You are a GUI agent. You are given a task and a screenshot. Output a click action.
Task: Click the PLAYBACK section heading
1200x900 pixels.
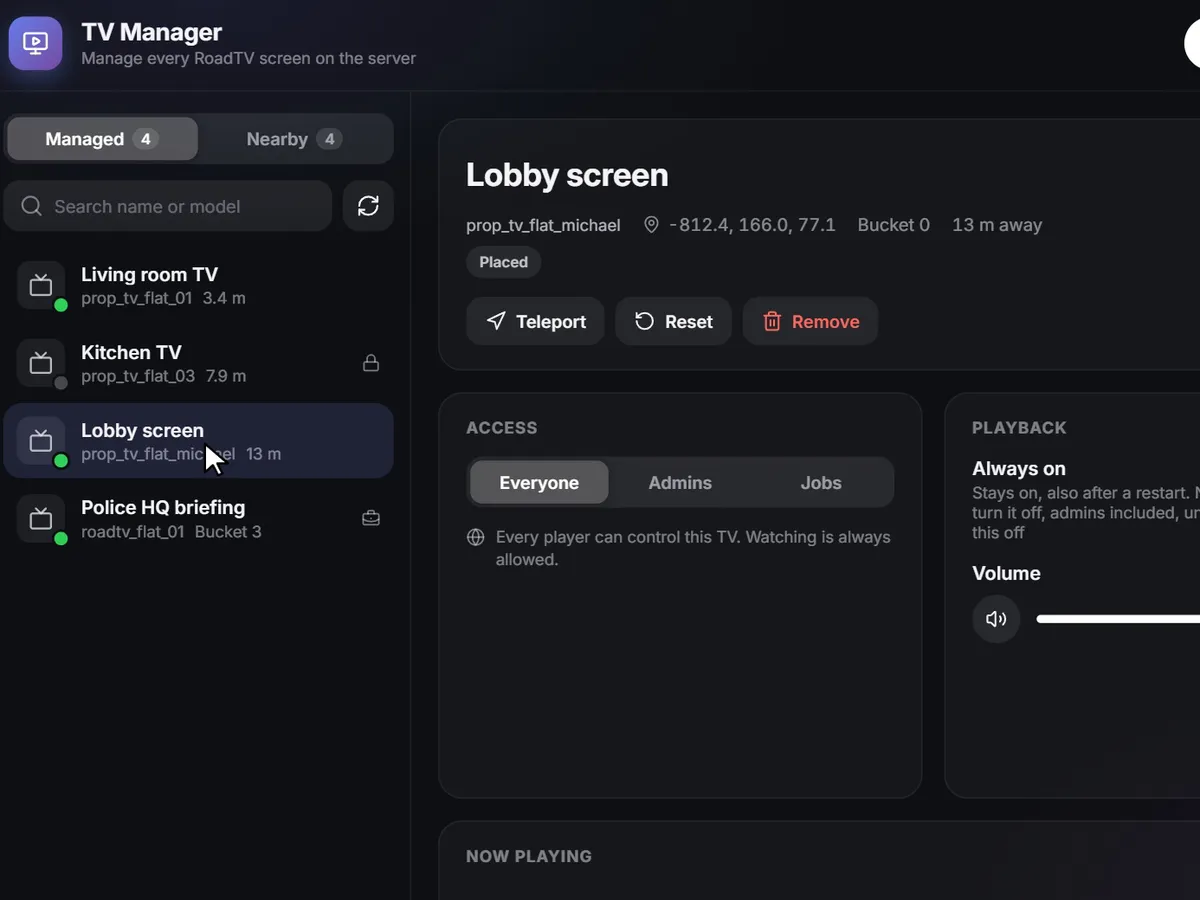1019,428
